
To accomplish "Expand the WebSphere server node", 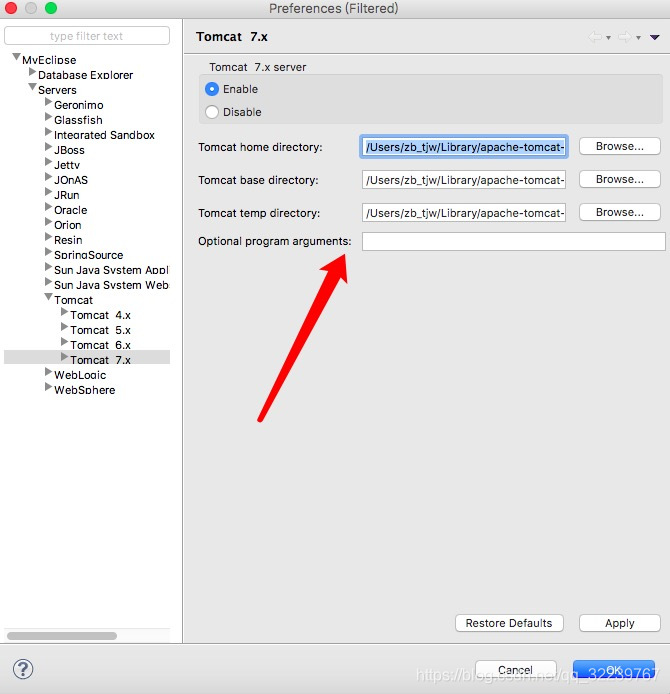I will [48, 386].
